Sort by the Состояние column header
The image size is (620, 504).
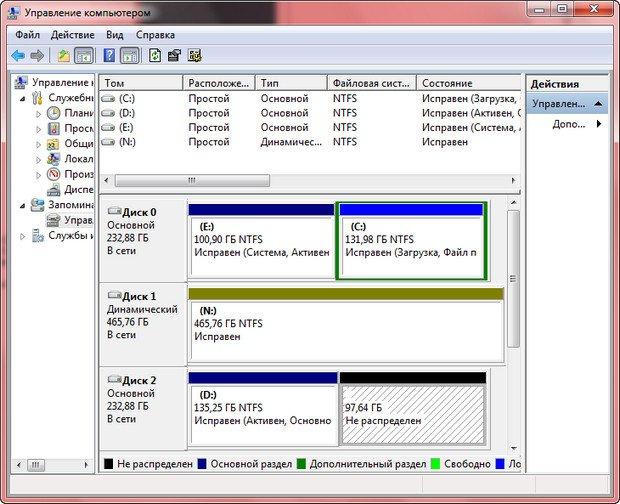(x=469, y=83)
